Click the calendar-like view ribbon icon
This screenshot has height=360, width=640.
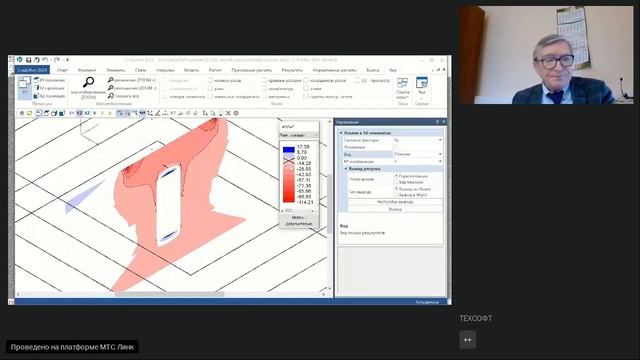(x=422, y=83)
